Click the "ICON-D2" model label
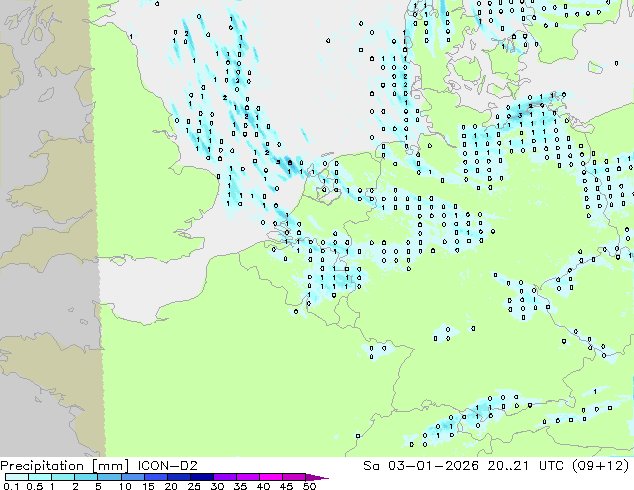 coord(167,466)
